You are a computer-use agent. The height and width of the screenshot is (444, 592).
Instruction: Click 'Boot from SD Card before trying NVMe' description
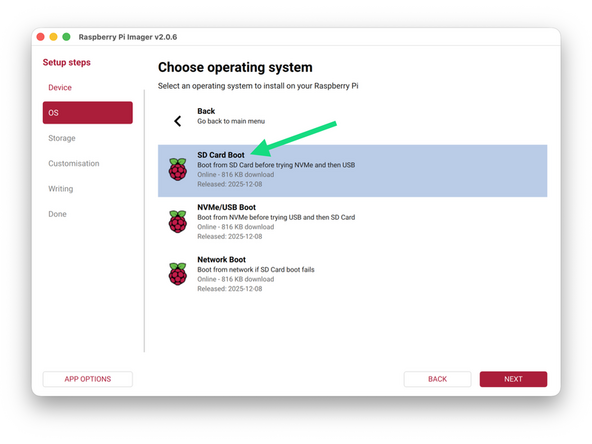click(x=276, y=165)
